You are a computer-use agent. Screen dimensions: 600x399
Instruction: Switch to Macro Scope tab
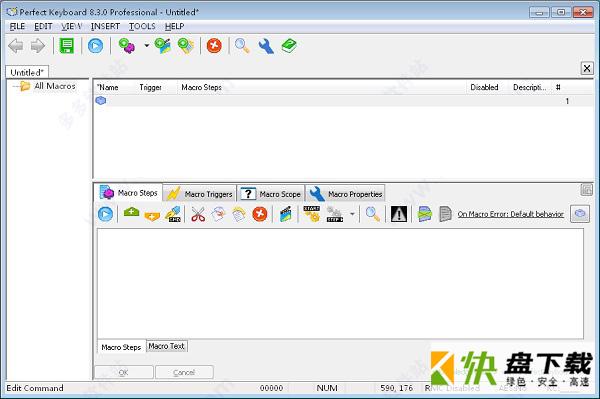tap(271, 194)
